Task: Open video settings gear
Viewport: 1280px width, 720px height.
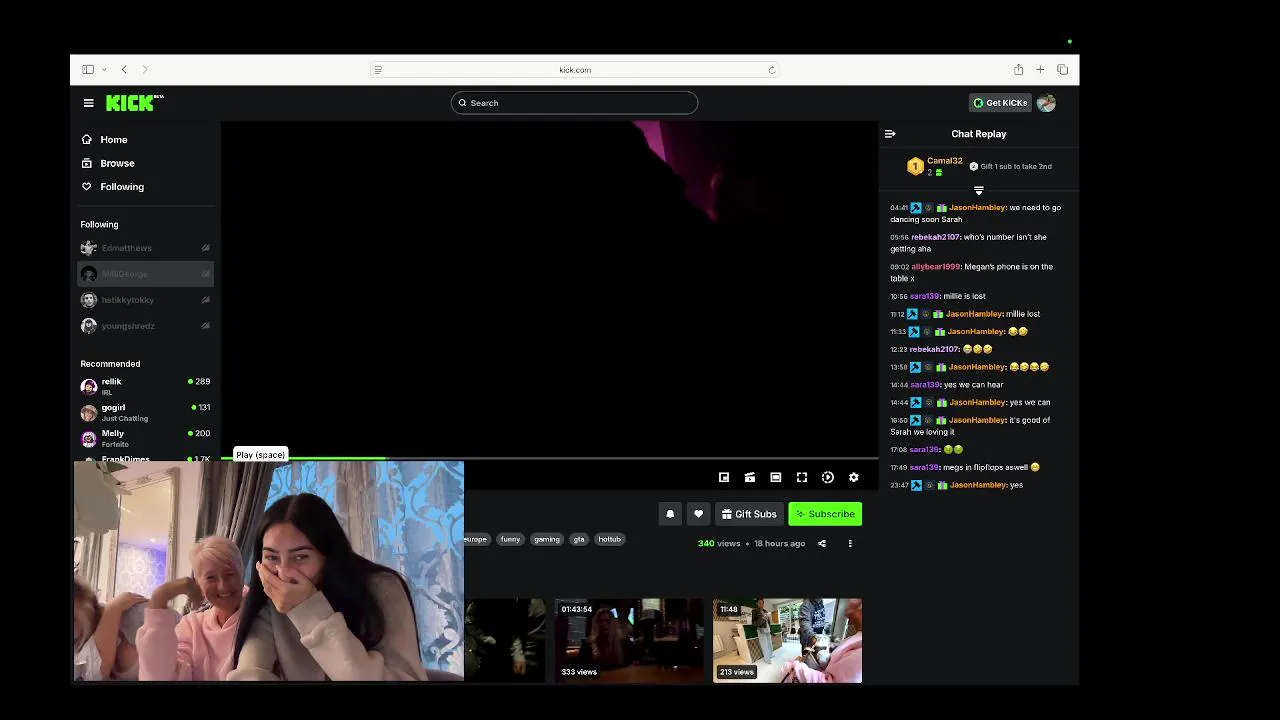Action: tap(854, 478)
